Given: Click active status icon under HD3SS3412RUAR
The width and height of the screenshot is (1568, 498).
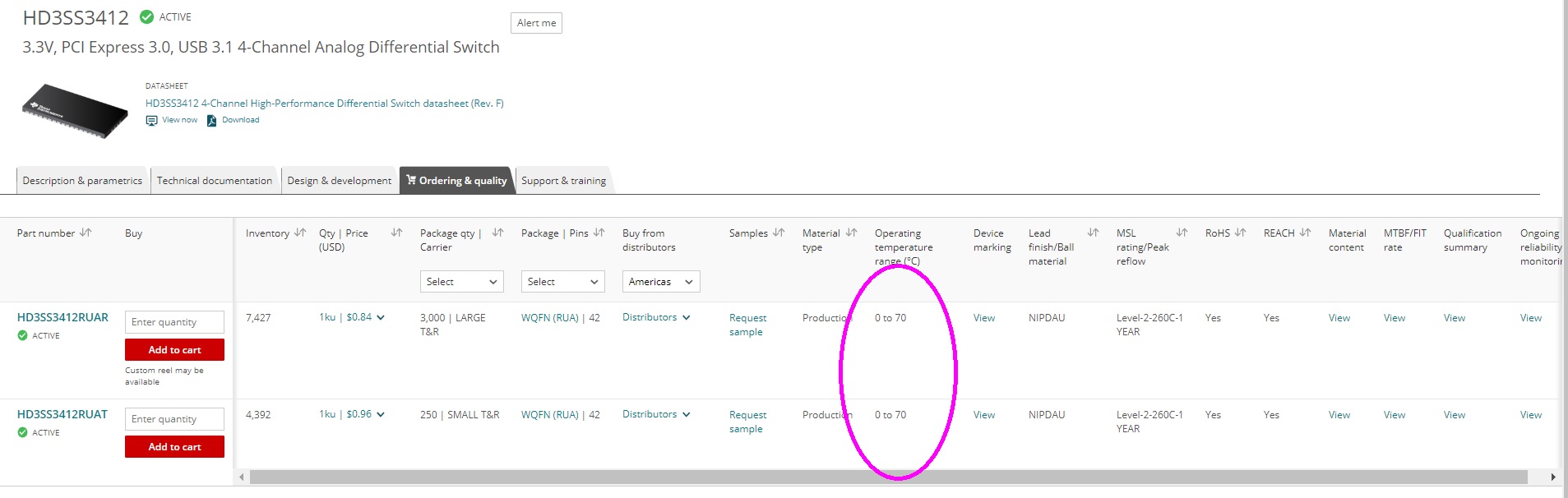Looking at the screenshot, I should pos(22,335).
